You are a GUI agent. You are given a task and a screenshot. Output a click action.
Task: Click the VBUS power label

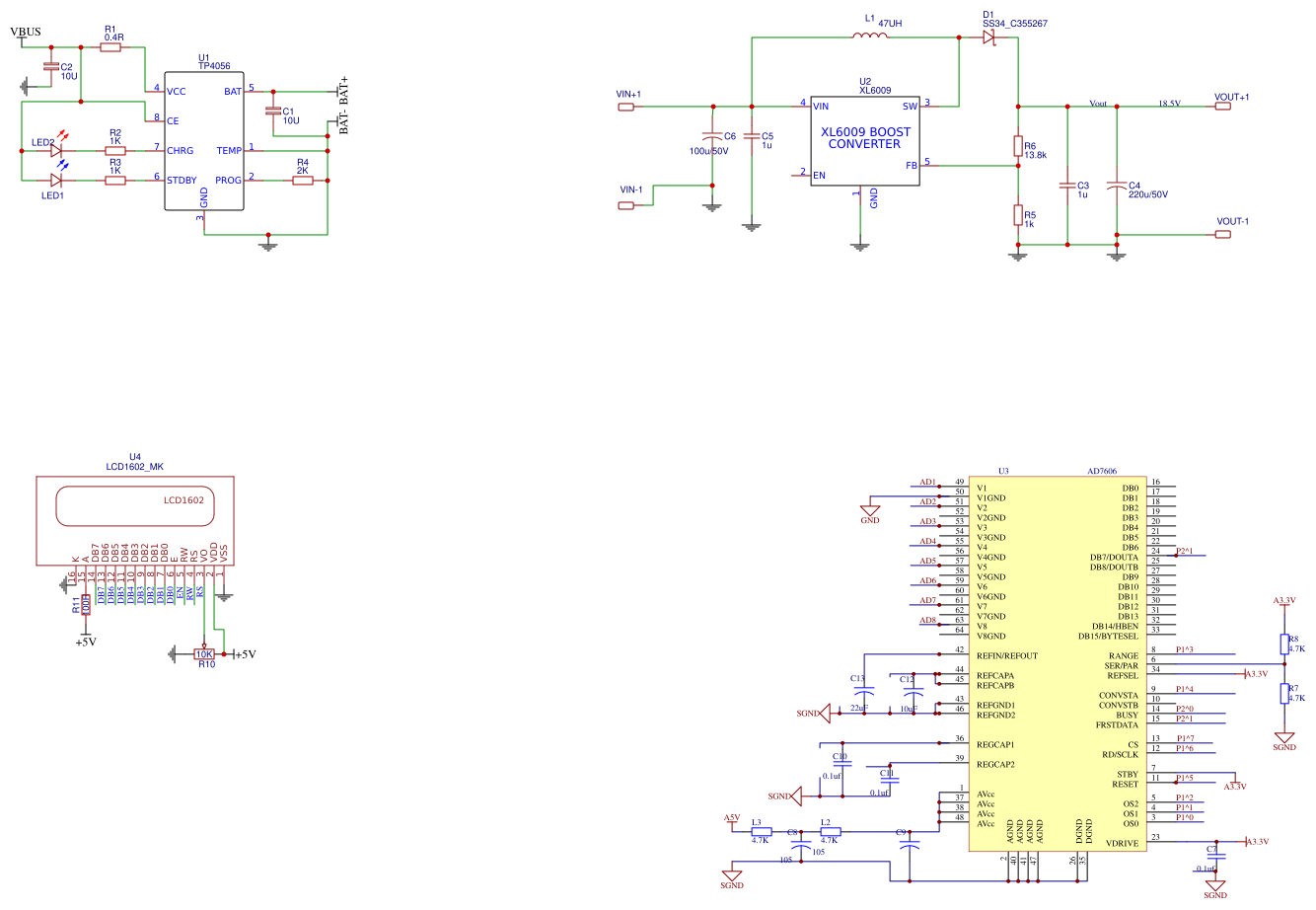click(26, 32)
